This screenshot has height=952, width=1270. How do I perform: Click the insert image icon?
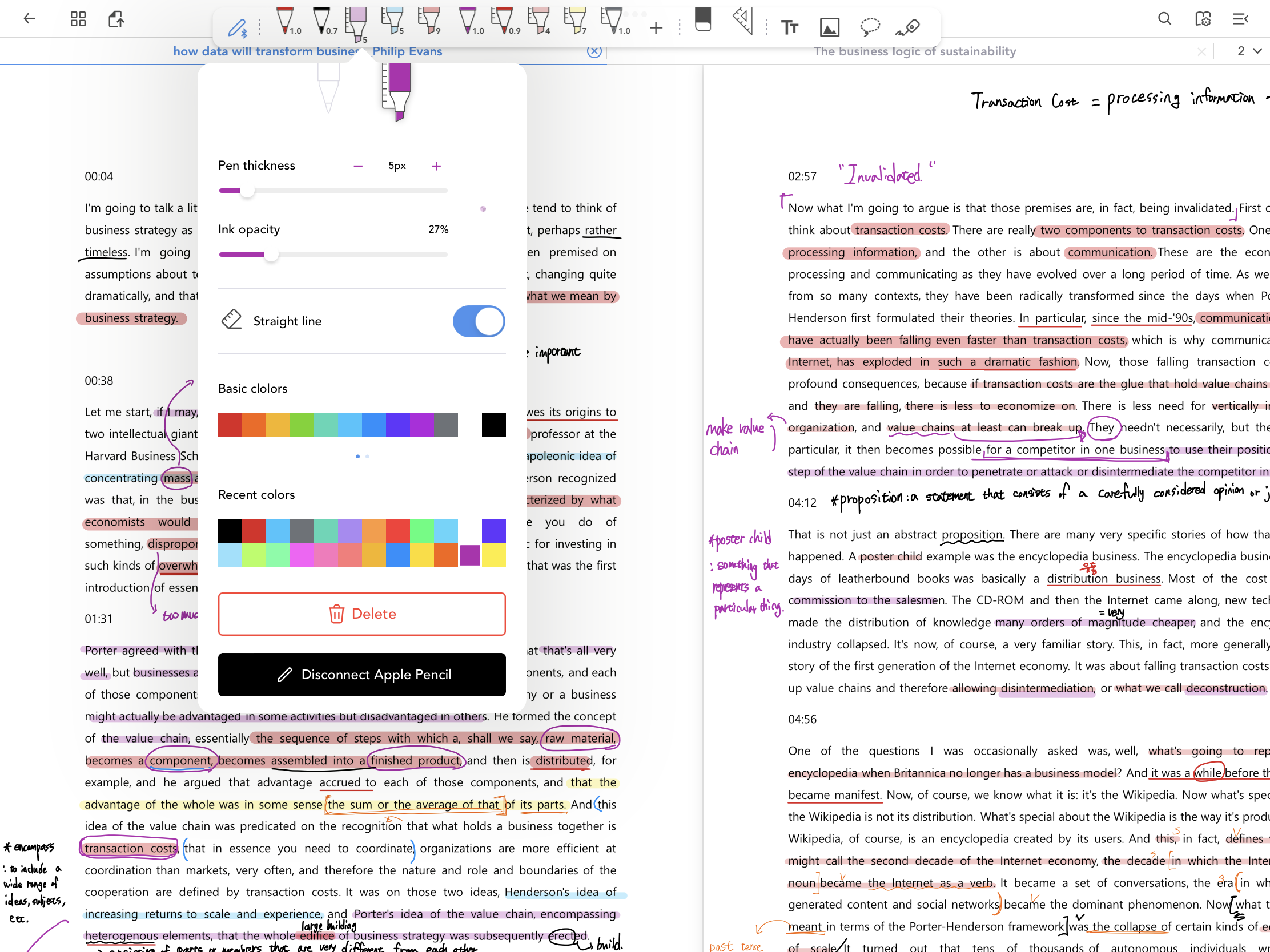tap(829, 27)
